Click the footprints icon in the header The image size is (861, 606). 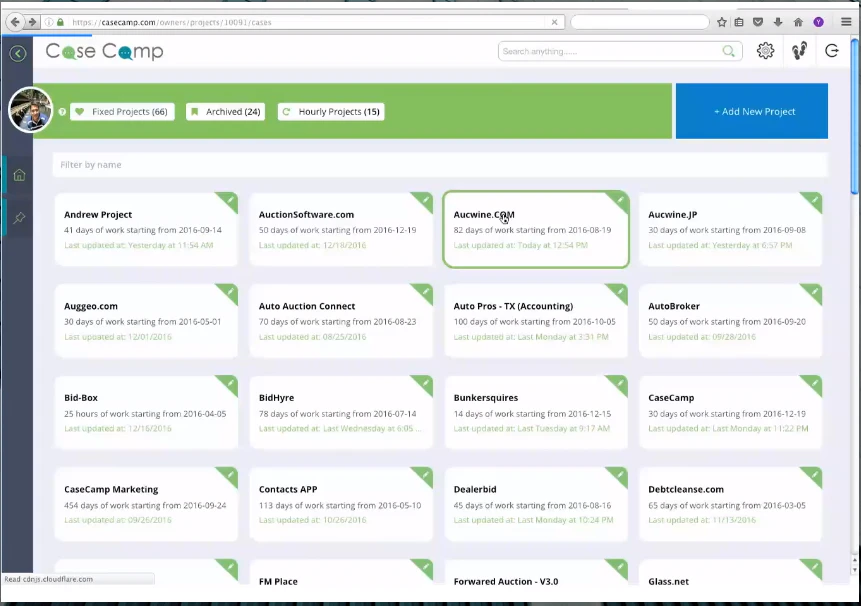click(x=800, y=51)
